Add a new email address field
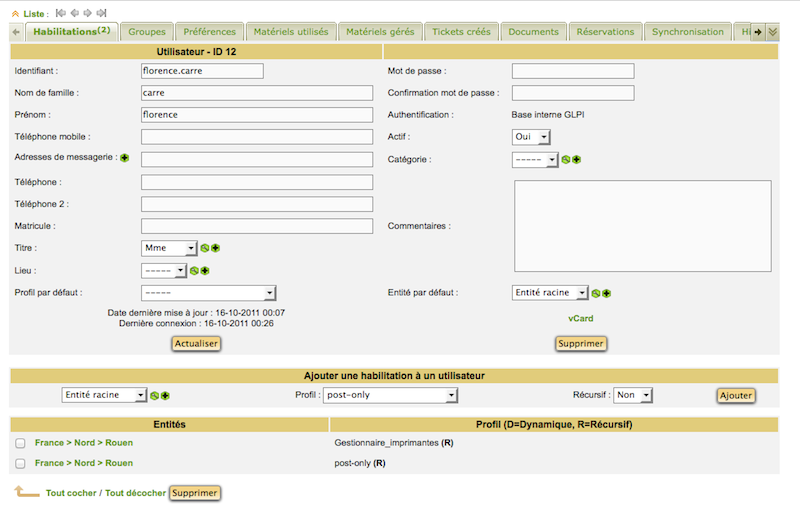Screen dimensions: 800x518 (x=125, y=158)
